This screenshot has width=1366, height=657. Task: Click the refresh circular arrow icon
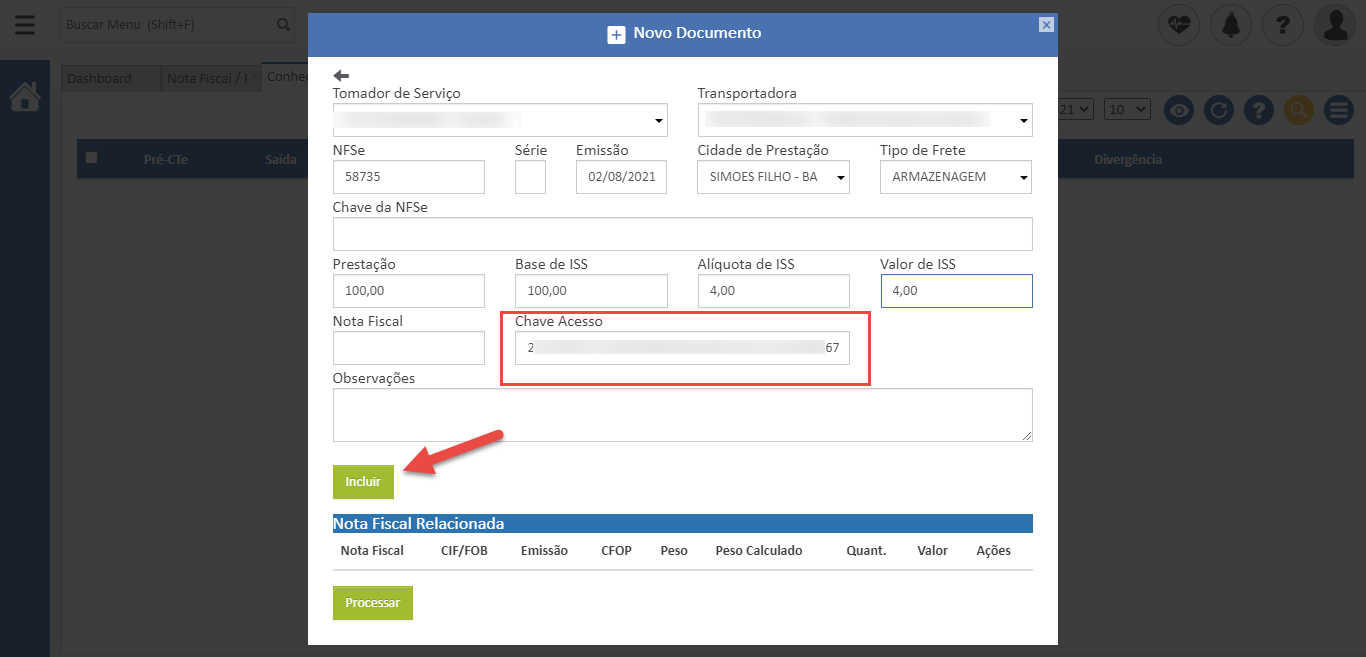[x=1218, y=110]
